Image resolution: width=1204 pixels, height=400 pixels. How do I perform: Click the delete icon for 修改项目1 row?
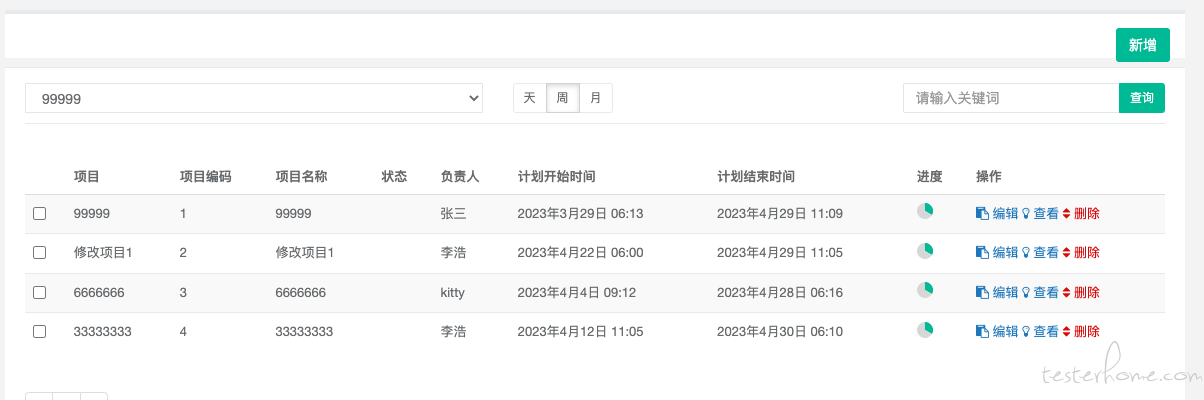(x=1066, y=253)
